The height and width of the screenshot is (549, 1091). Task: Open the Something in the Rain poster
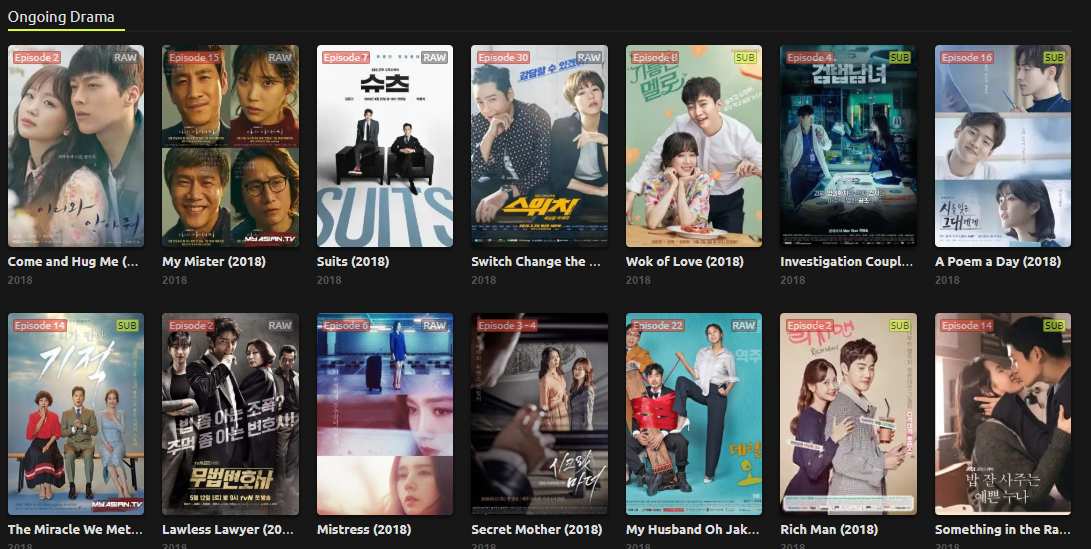tap(1003, 414)
